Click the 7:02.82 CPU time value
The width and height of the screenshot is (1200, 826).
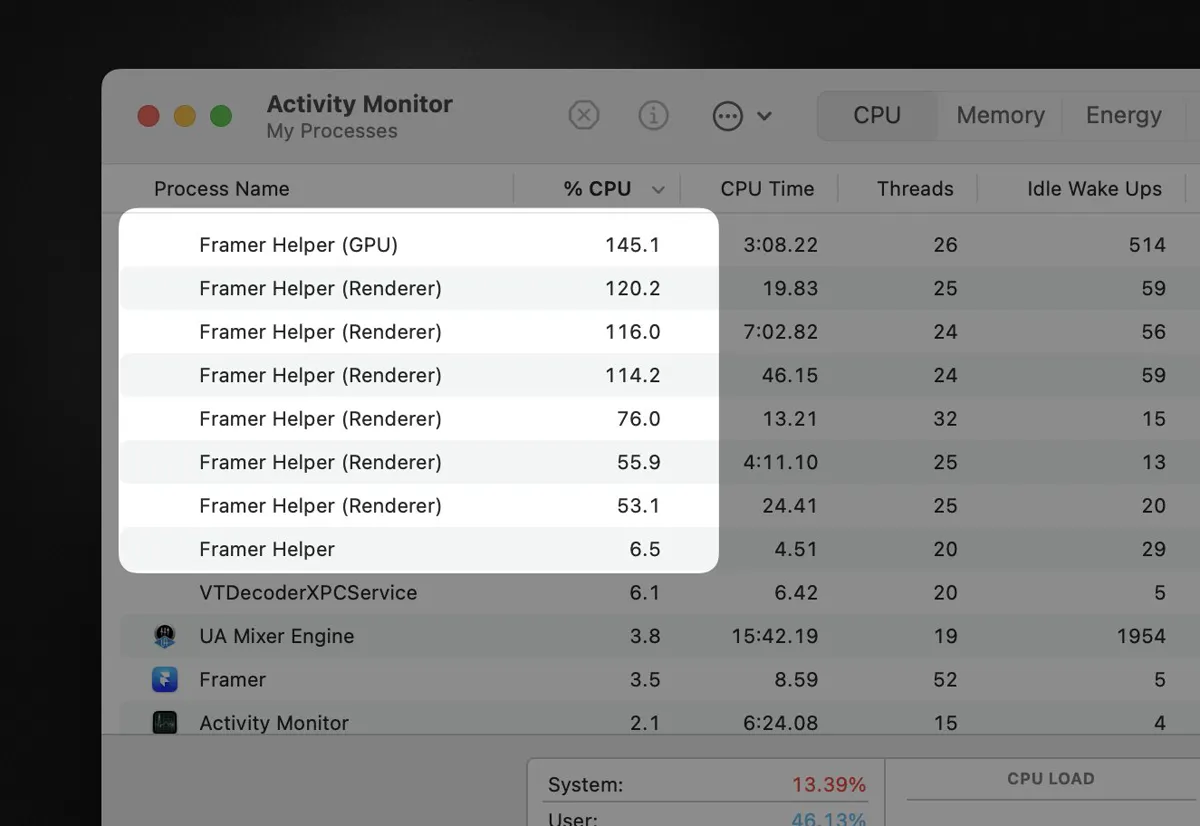coord(780,332)
